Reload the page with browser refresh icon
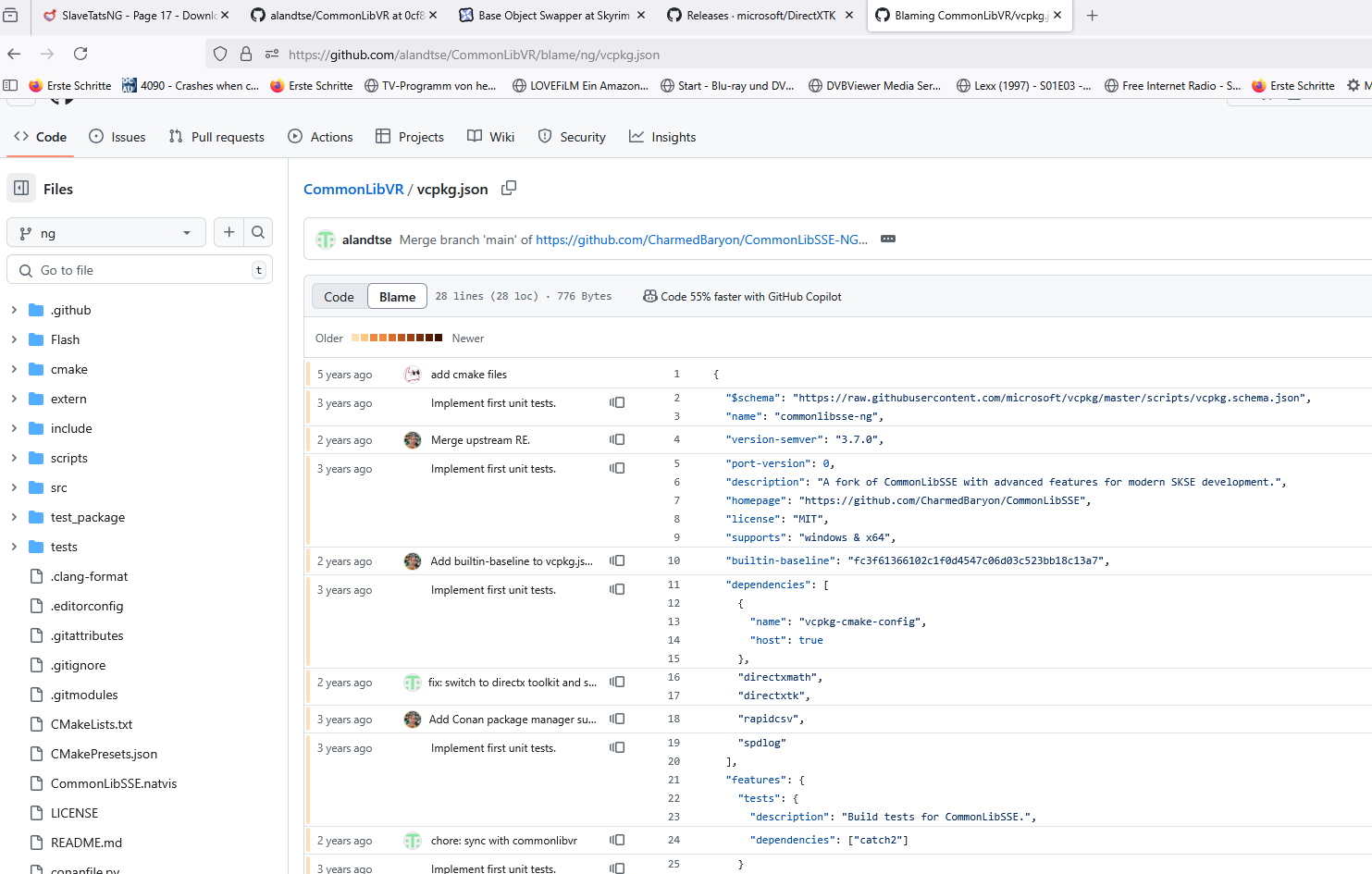The image size is (1372, 874). point(80,55)
